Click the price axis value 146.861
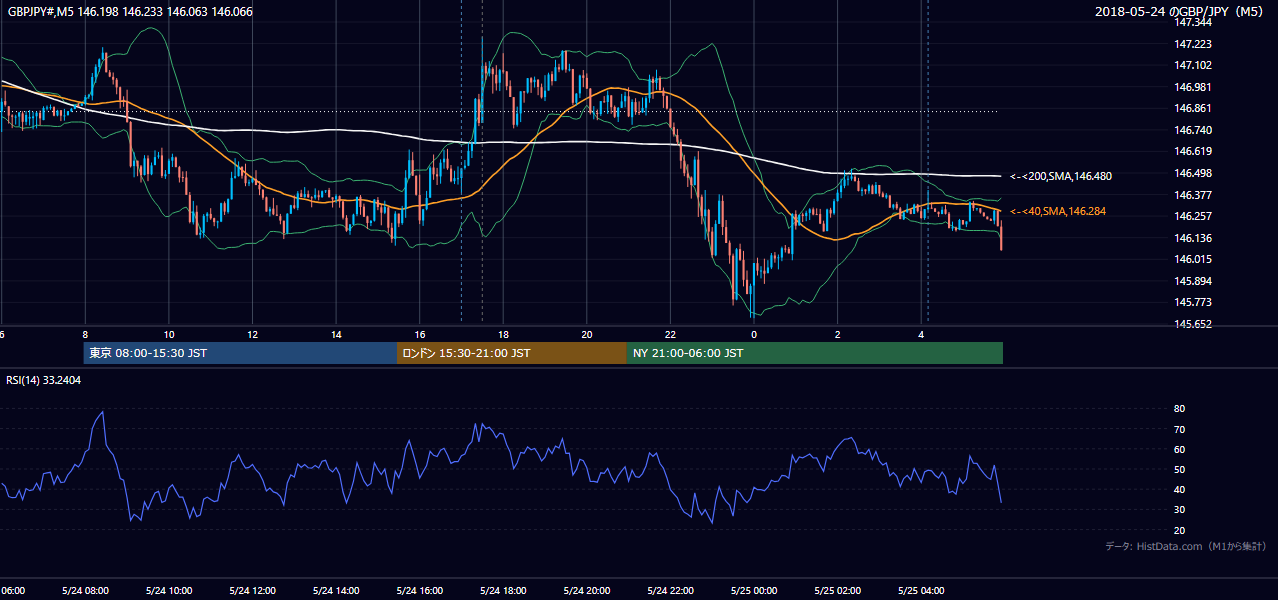The width and height of the screenshot is (1278, 600). pyautogui.click(x=1193, y=108)
